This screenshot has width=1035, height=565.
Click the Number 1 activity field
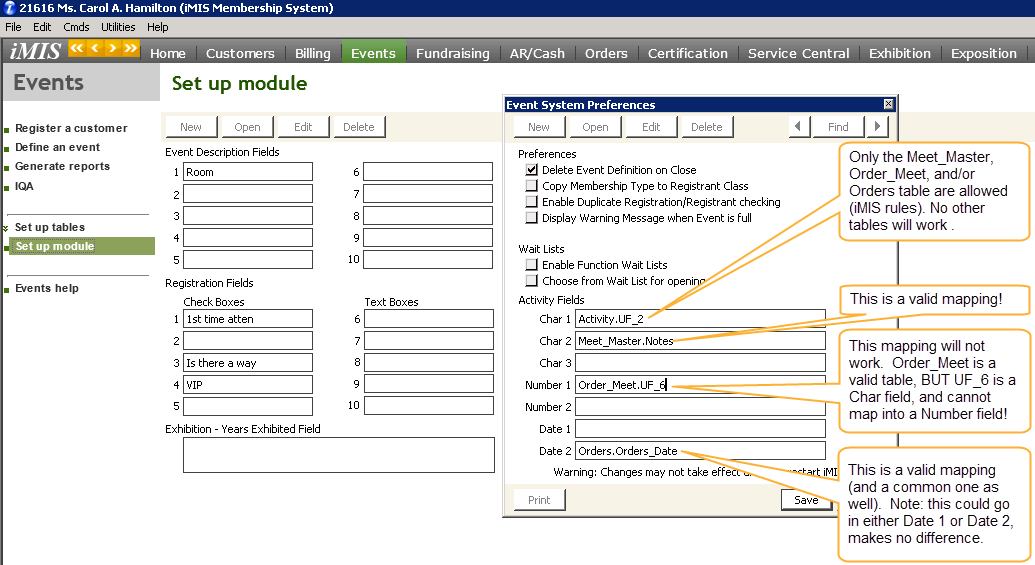coord(700,385)
